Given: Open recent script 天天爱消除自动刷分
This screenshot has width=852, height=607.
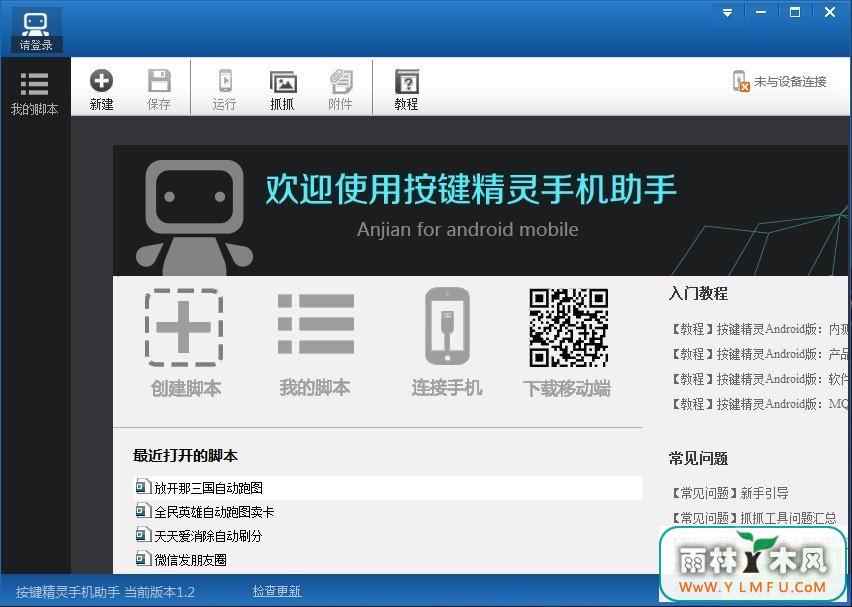Looking at the screenshot, I should click(208, 536).
